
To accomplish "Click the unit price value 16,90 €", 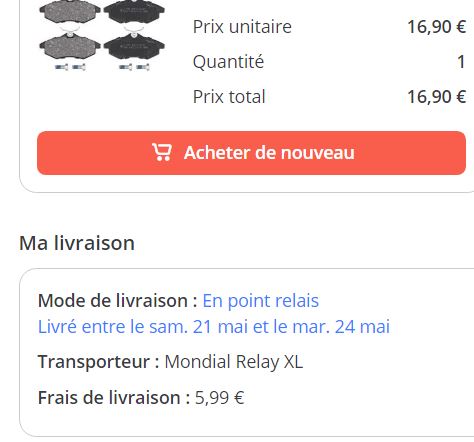I will [437, 27].
